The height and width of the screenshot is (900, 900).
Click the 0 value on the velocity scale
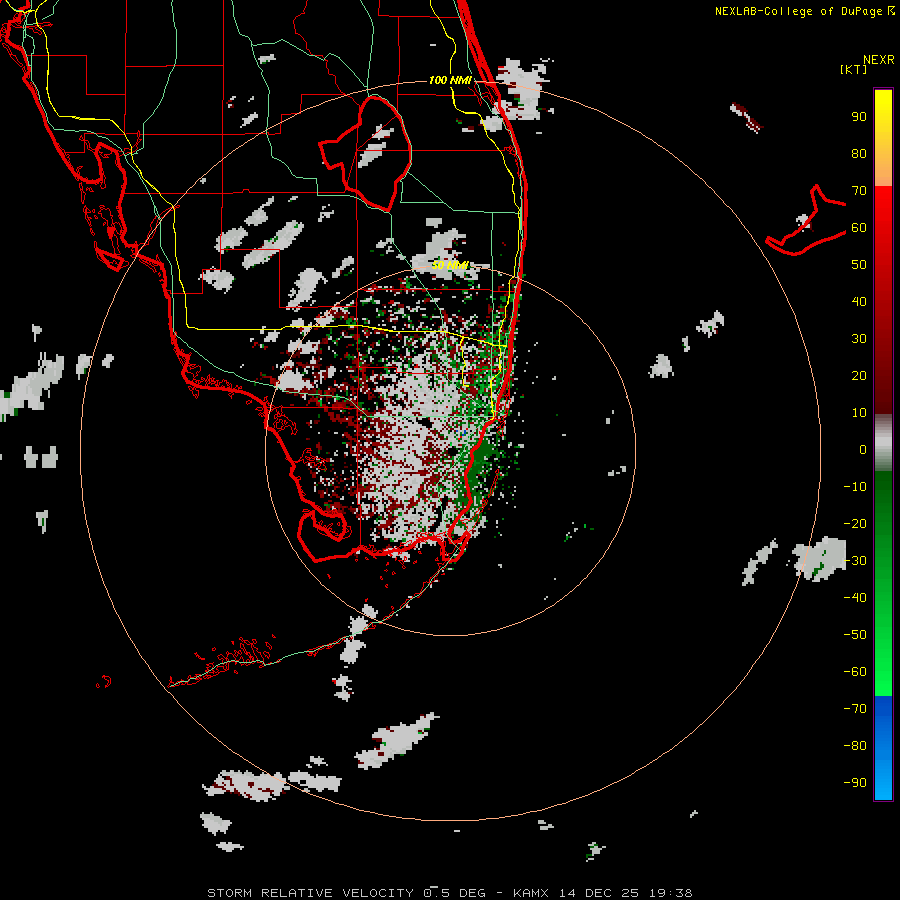point(863,449)
